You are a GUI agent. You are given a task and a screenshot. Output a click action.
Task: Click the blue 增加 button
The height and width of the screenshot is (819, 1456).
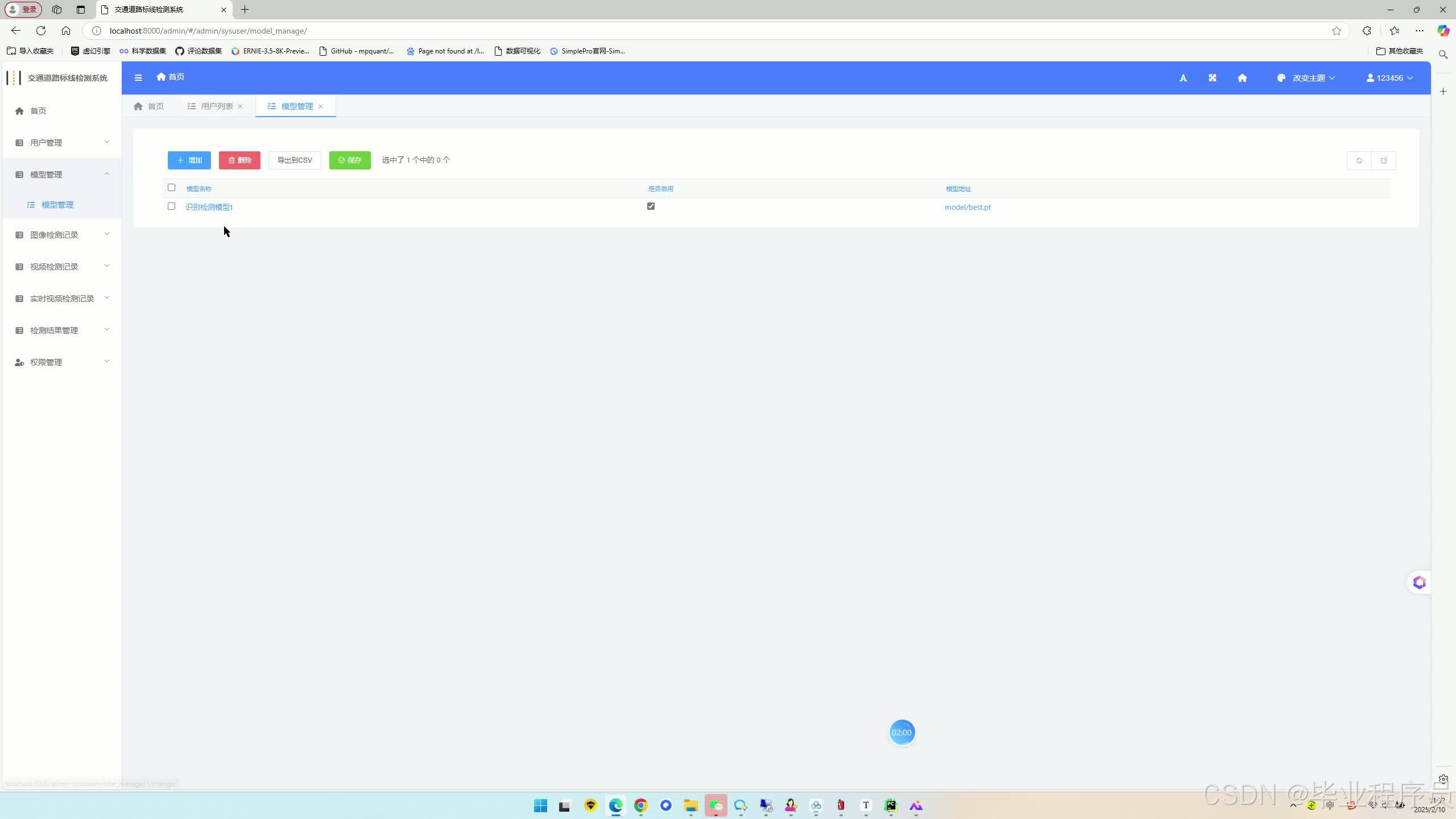[x=189, y=160]
